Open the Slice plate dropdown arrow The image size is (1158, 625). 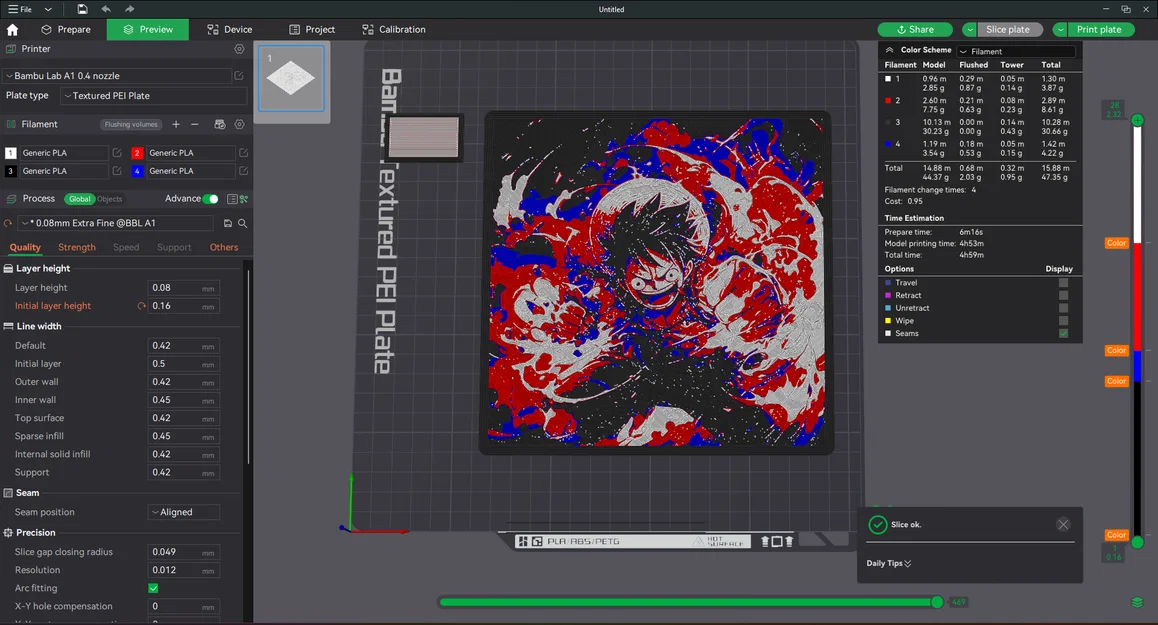(970, 30)
